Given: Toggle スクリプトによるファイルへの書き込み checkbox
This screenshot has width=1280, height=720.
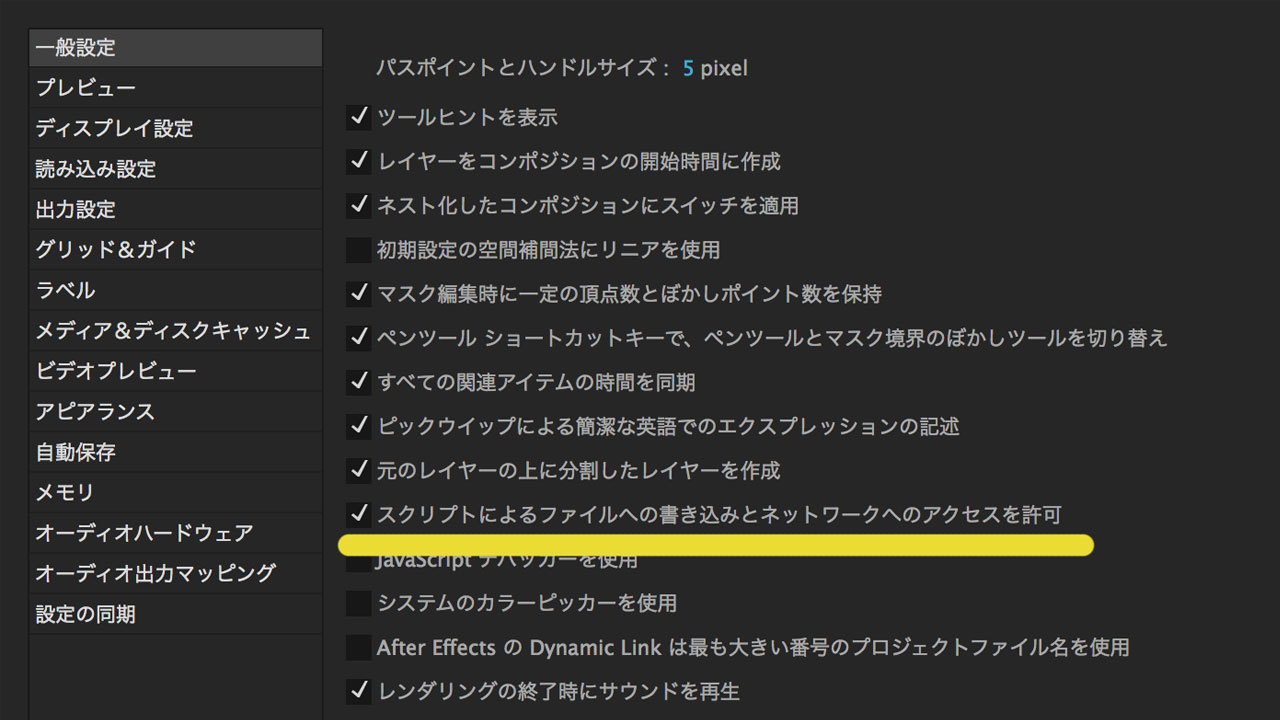Looking at the screenshot, I should coord(358,515).
